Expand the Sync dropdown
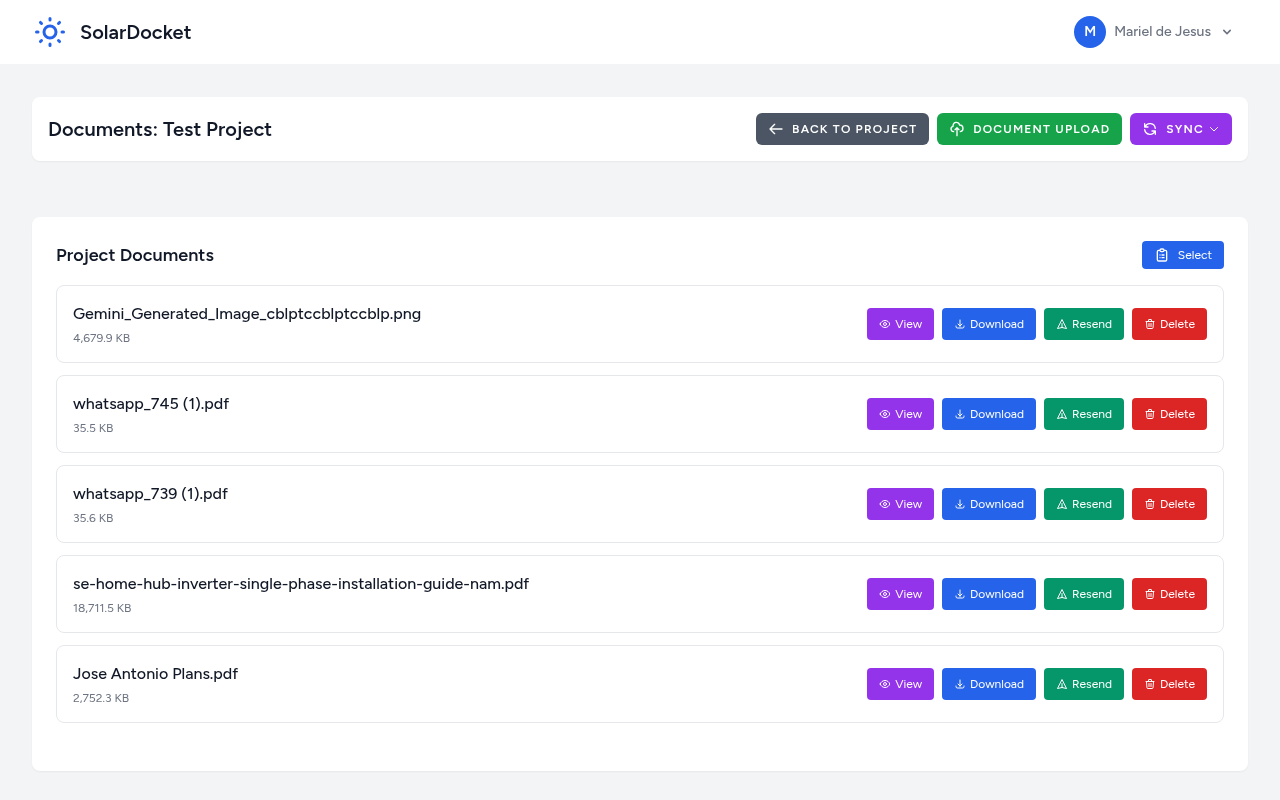Image resolution: width=1280 pixels, height=800 pixels. pos(1180,129)
